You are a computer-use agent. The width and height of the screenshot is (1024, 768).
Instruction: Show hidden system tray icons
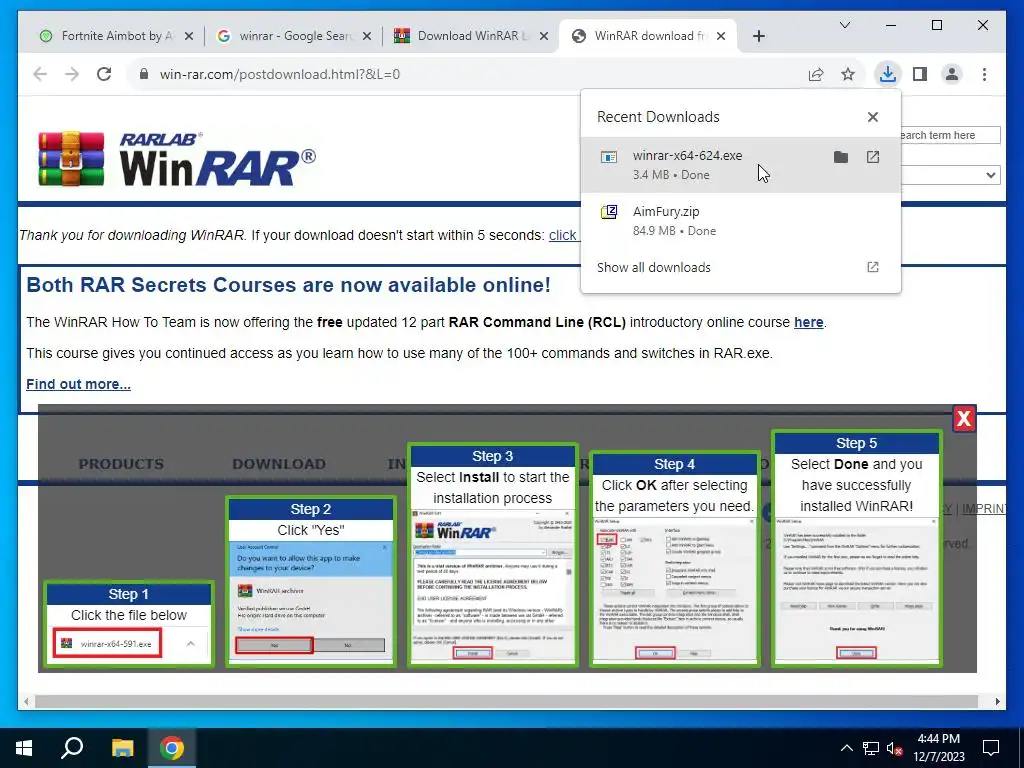pos(846,748)
